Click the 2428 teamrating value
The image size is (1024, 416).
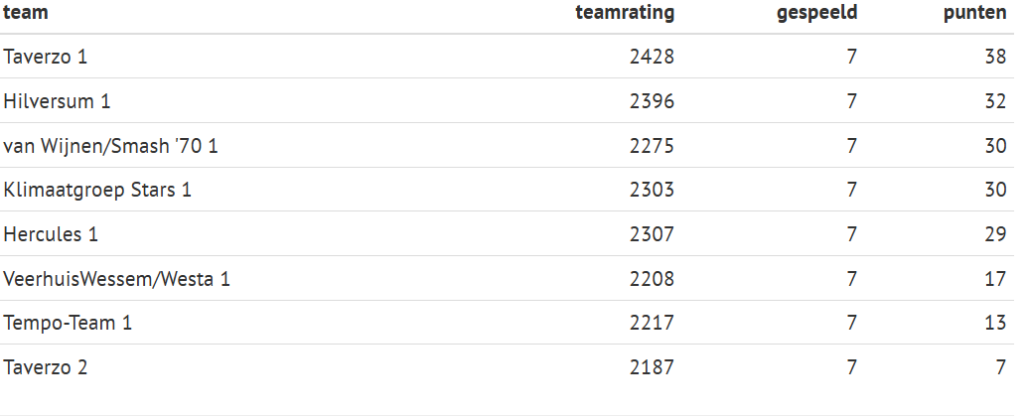pyautogui.click(x=652, y=57)
